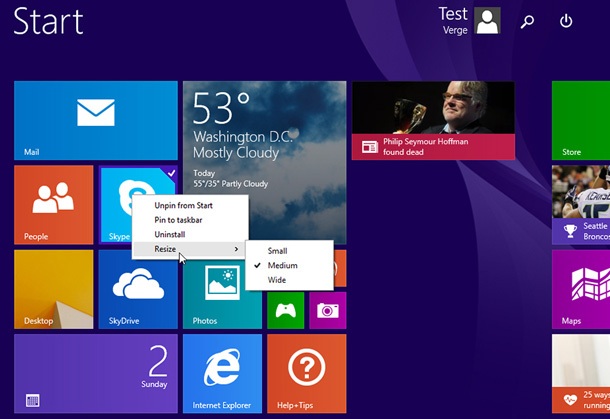Expand the Resize submenu arrow
Image resolution: width=610 pixels, height=419 pixels.
tap(236, 249)
